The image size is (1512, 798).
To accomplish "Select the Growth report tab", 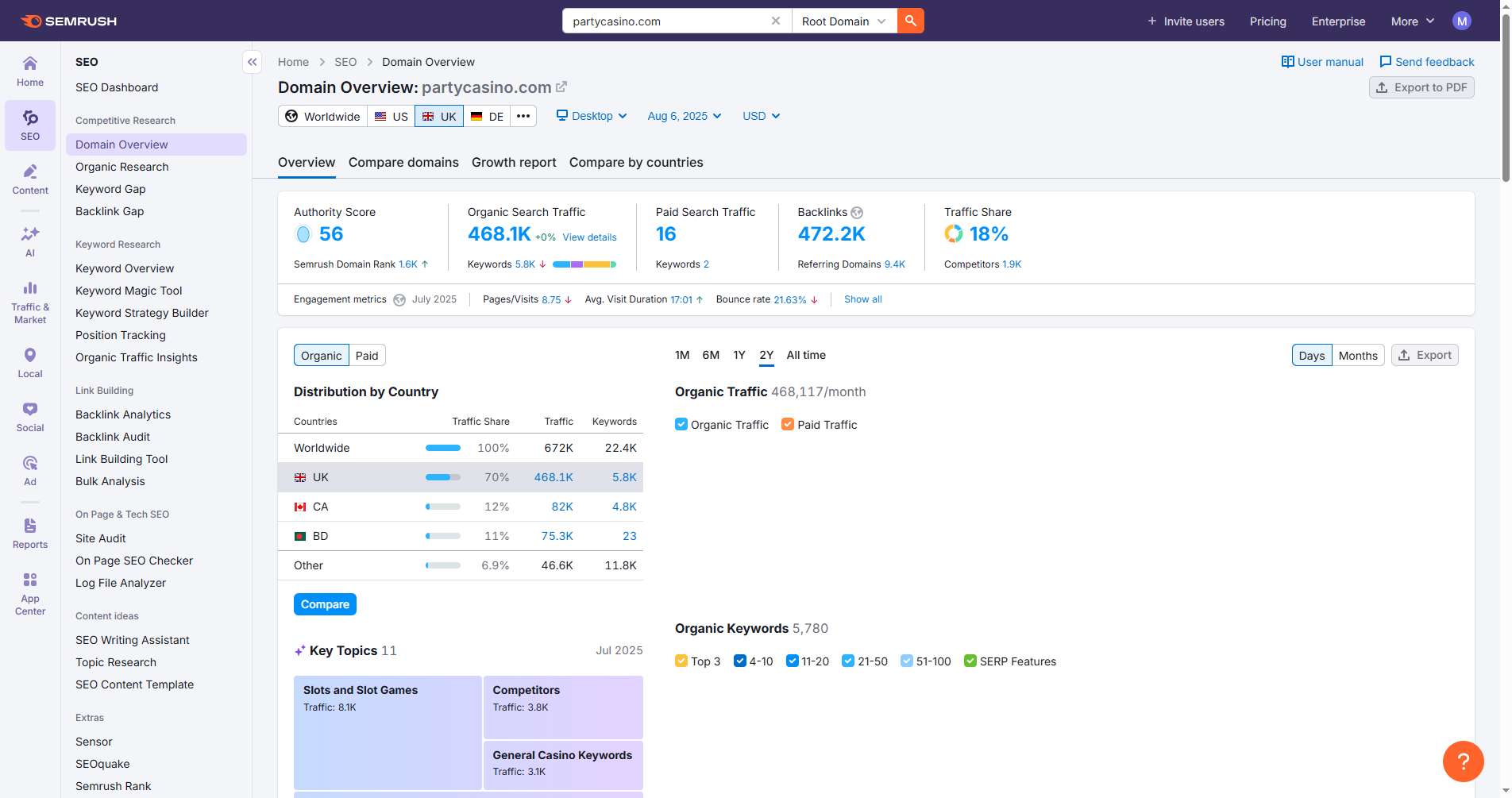I will click(x=514, y=163).
